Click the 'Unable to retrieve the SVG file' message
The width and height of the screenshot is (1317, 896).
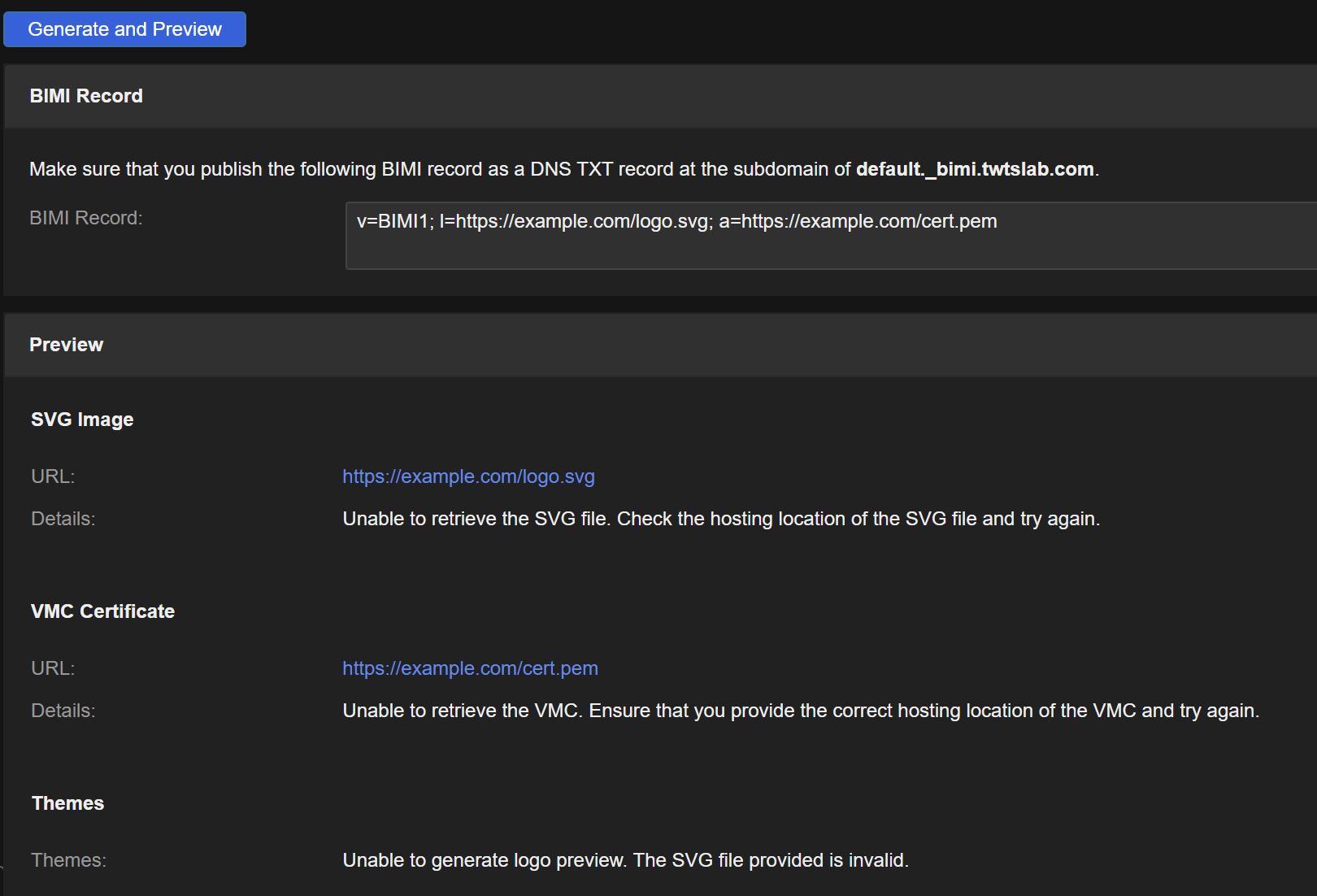pyautogui.click(x=721, y=519)
